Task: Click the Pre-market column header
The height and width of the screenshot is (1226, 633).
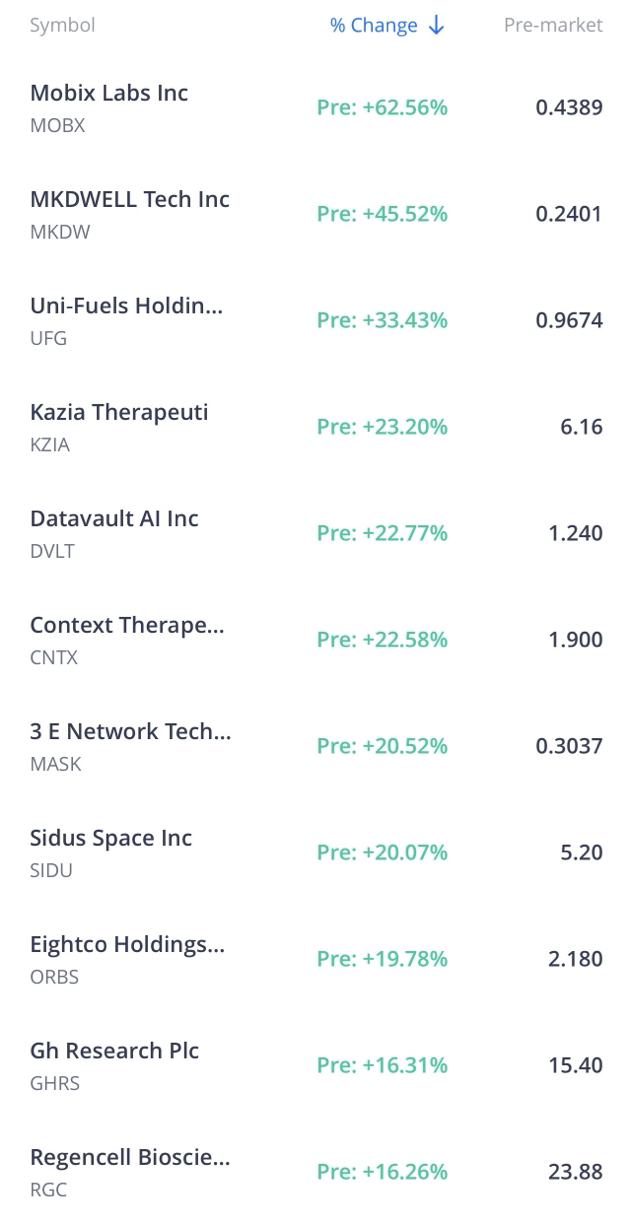Action: [x=553, y=25]
